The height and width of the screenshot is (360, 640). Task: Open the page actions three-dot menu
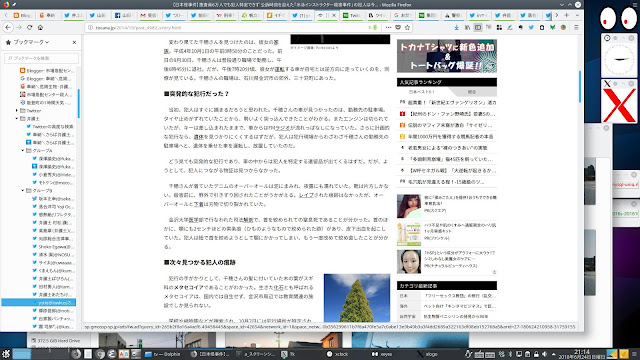pos(388,27)
